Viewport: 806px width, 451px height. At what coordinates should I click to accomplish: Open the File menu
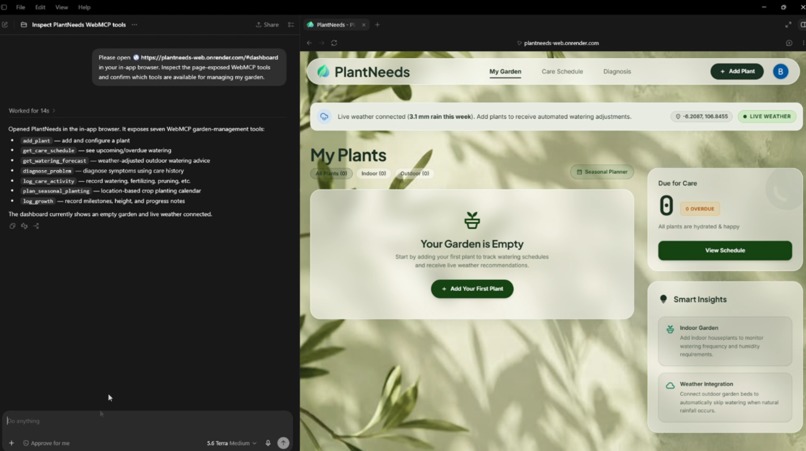click(x=21, y=7)
